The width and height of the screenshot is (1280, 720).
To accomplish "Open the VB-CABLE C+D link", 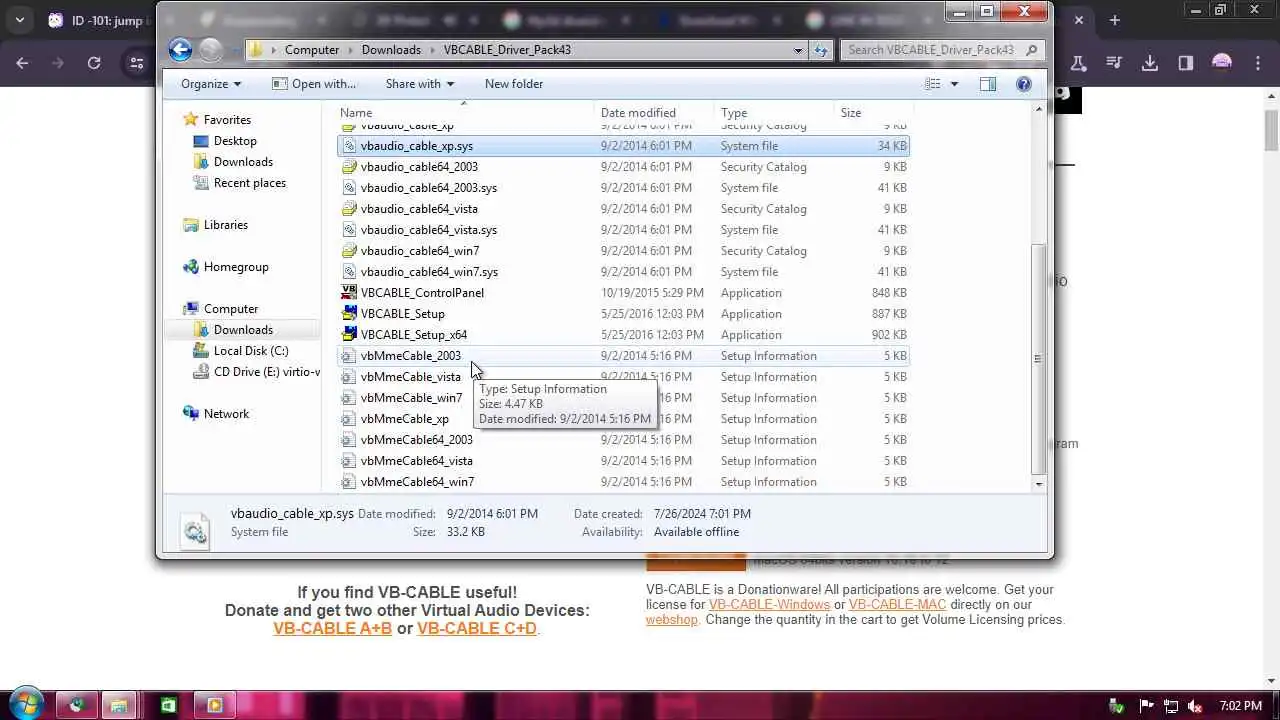I will coord(477,628).
